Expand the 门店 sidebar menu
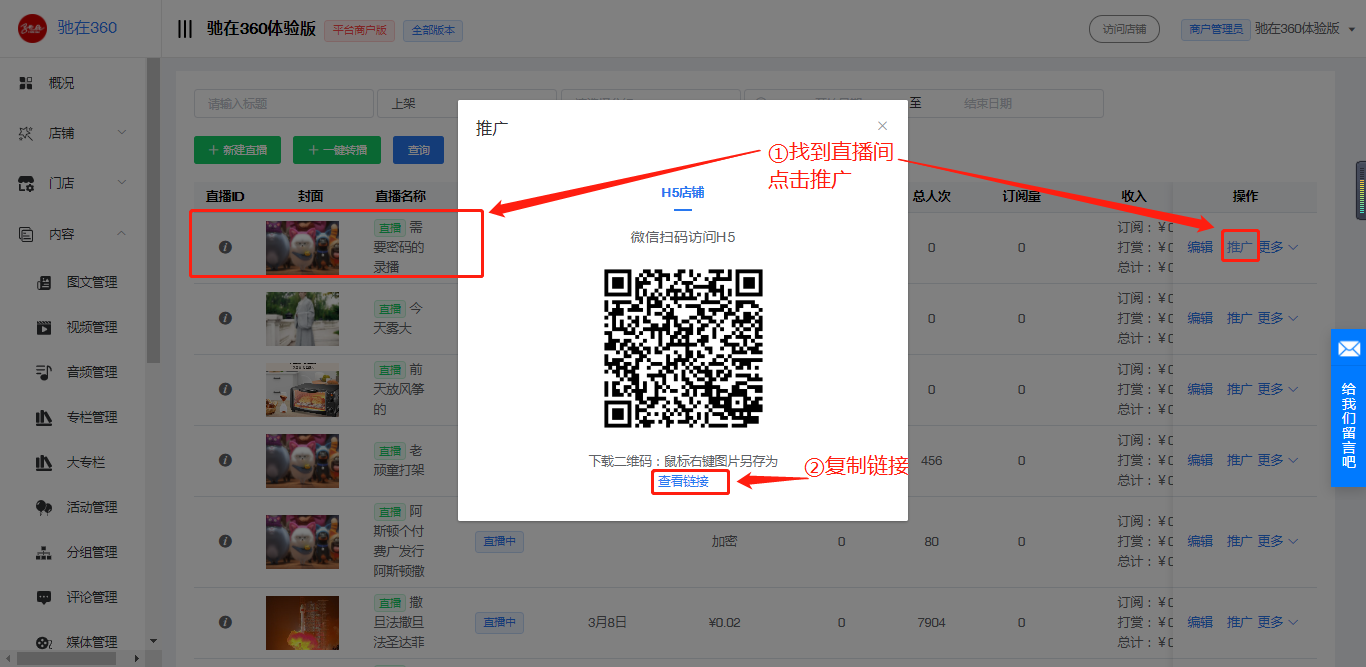1366x667 pixels. click(x=122, y=183)
